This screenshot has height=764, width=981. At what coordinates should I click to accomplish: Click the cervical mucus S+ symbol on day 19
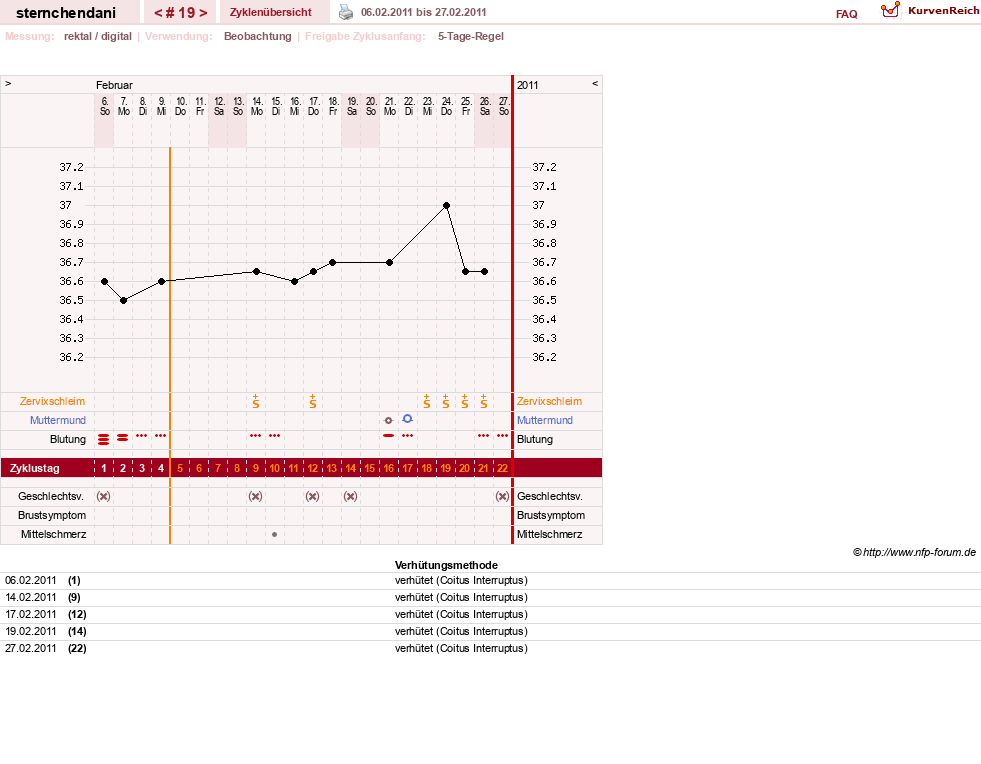pos(445,401)
